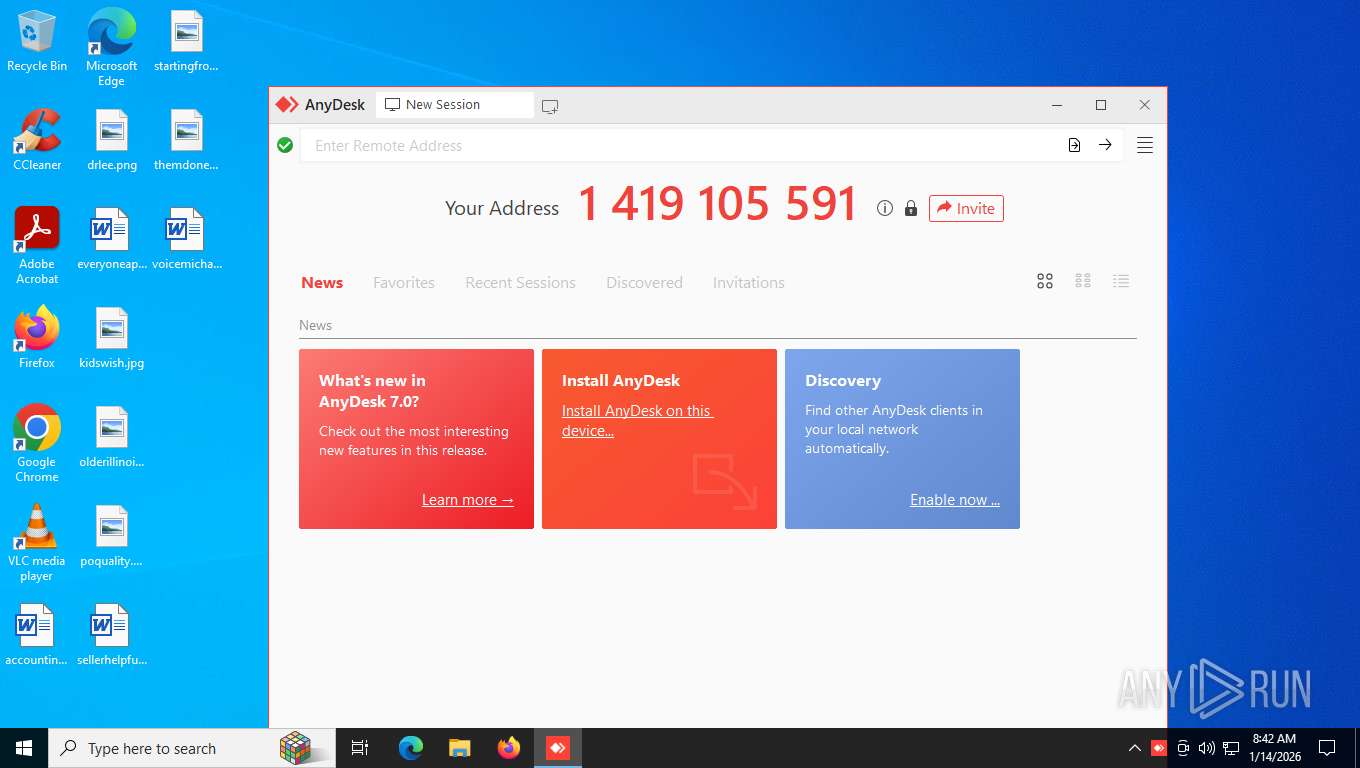The width and height of the screenshot is (1360, 768).
Task: Select everyoneap... Word document on desktop
Action: [x=111, y=239]
